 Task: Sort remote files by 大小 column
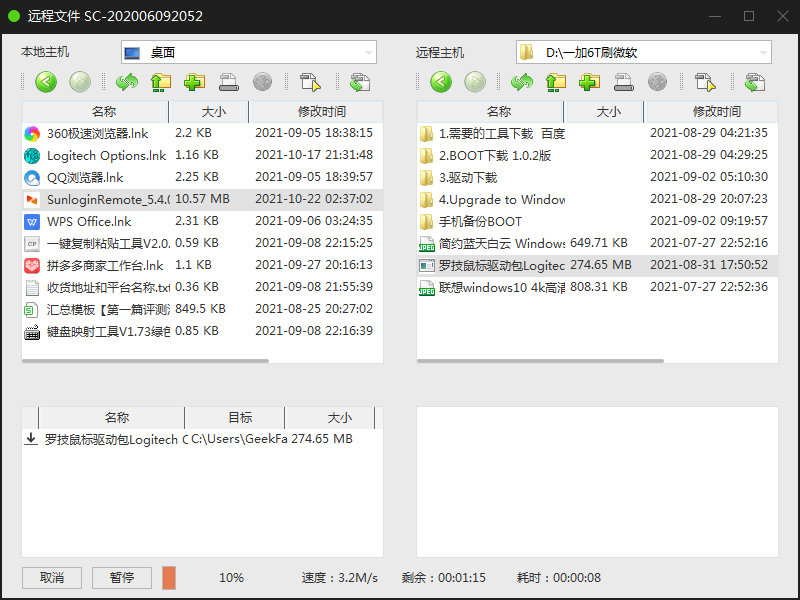click(604, 112)
